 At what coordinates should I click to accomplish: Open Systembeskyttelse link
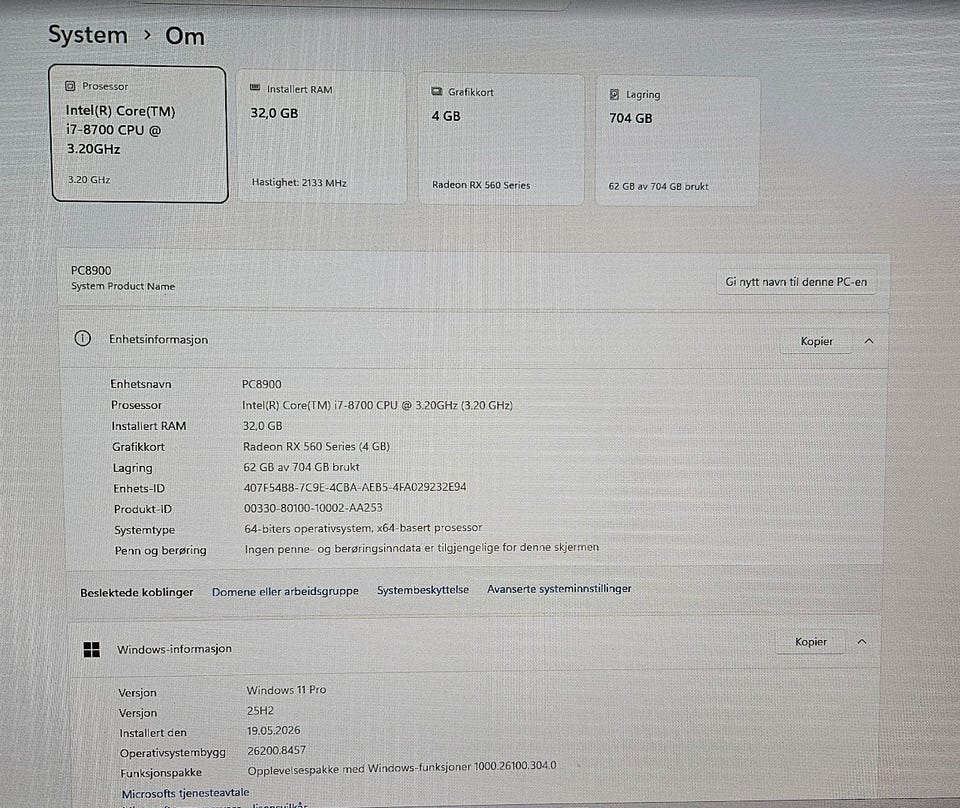(x=423, y=589)
